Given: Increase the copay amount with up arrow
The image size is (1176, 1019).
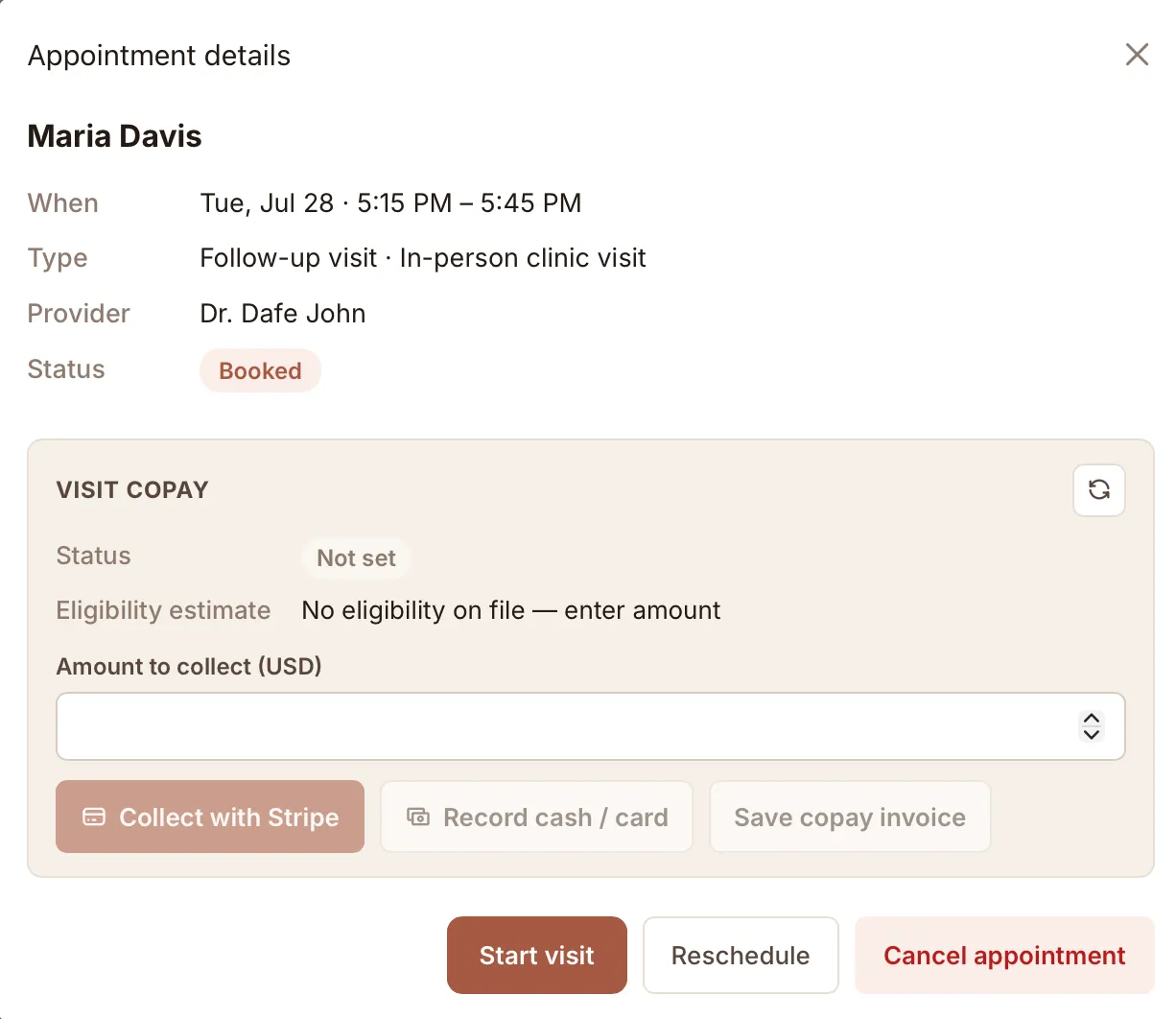Looking at the screenshot, I should (x=1092, y=718).
